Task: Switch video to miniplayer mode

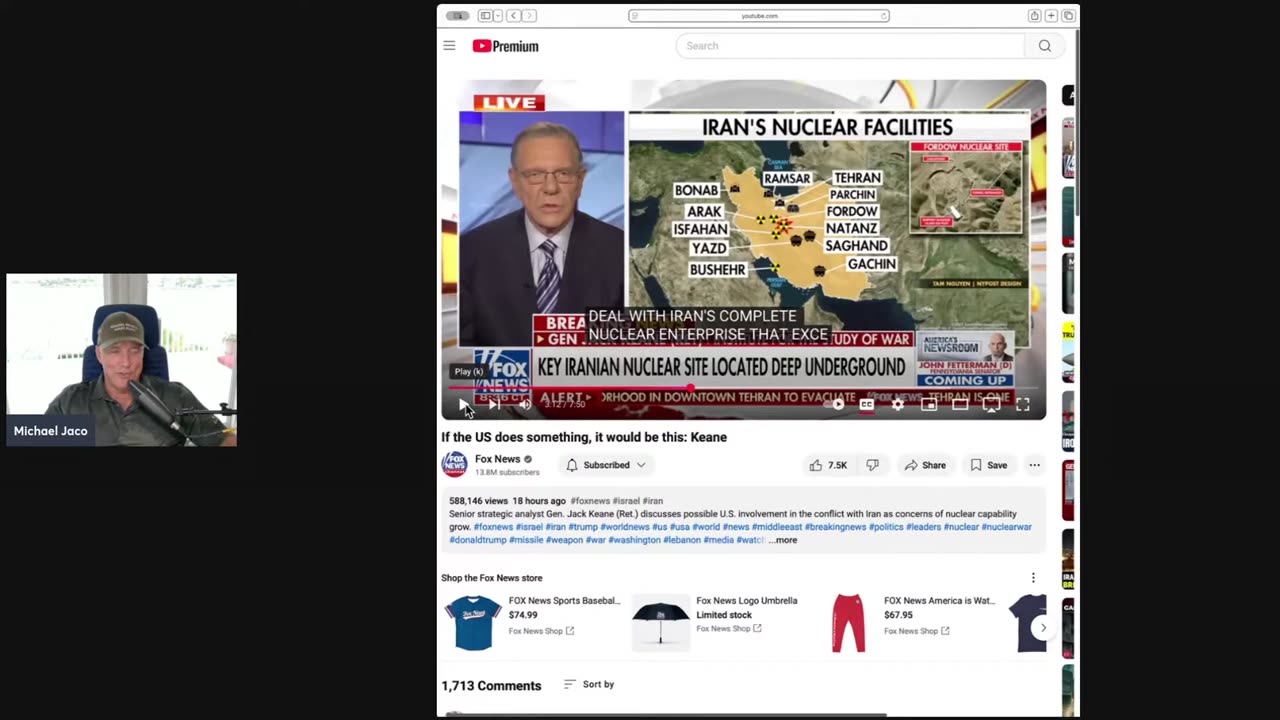Action: [929, 404]
